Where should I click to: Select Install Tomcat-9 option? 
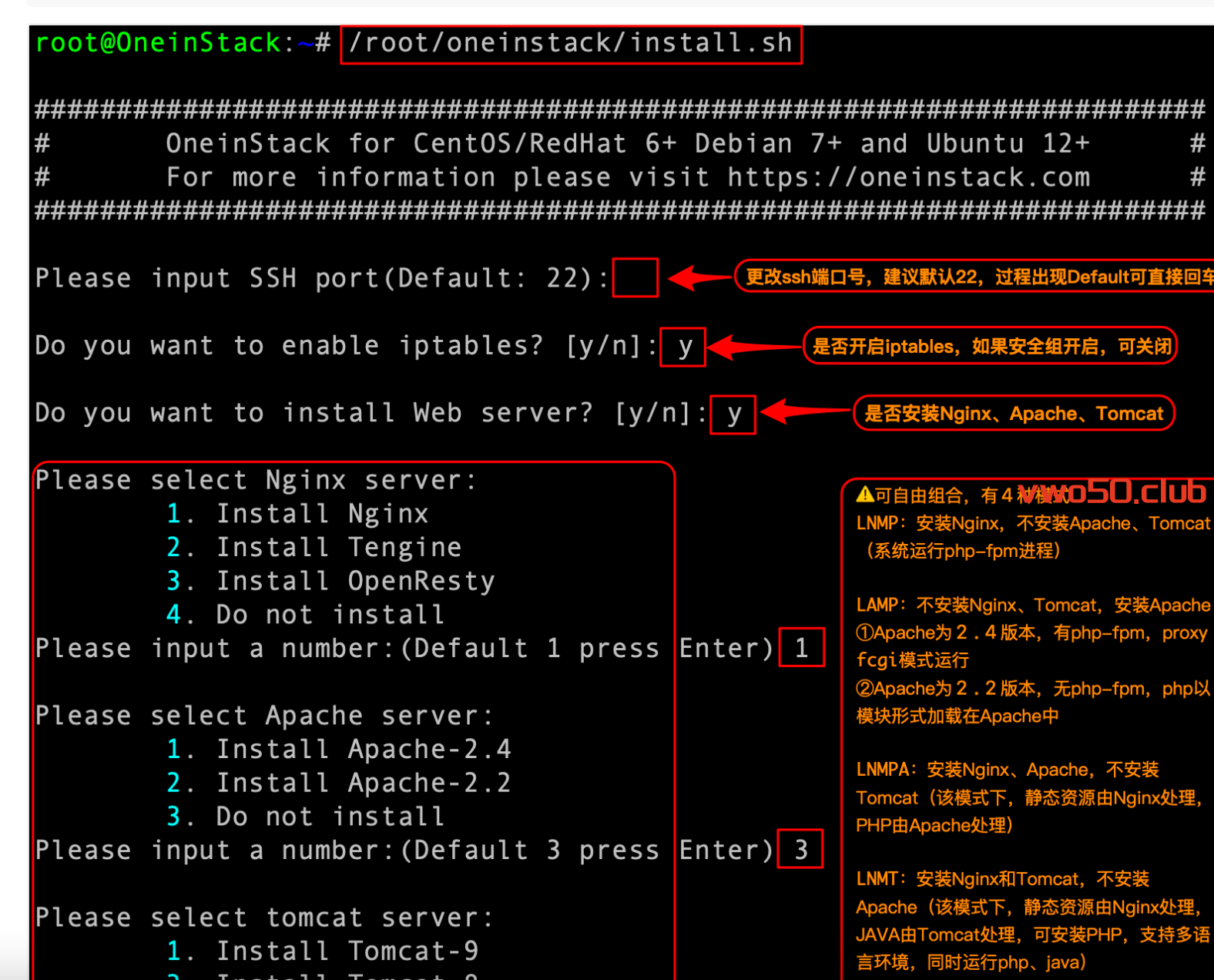(x=347, y=951)
